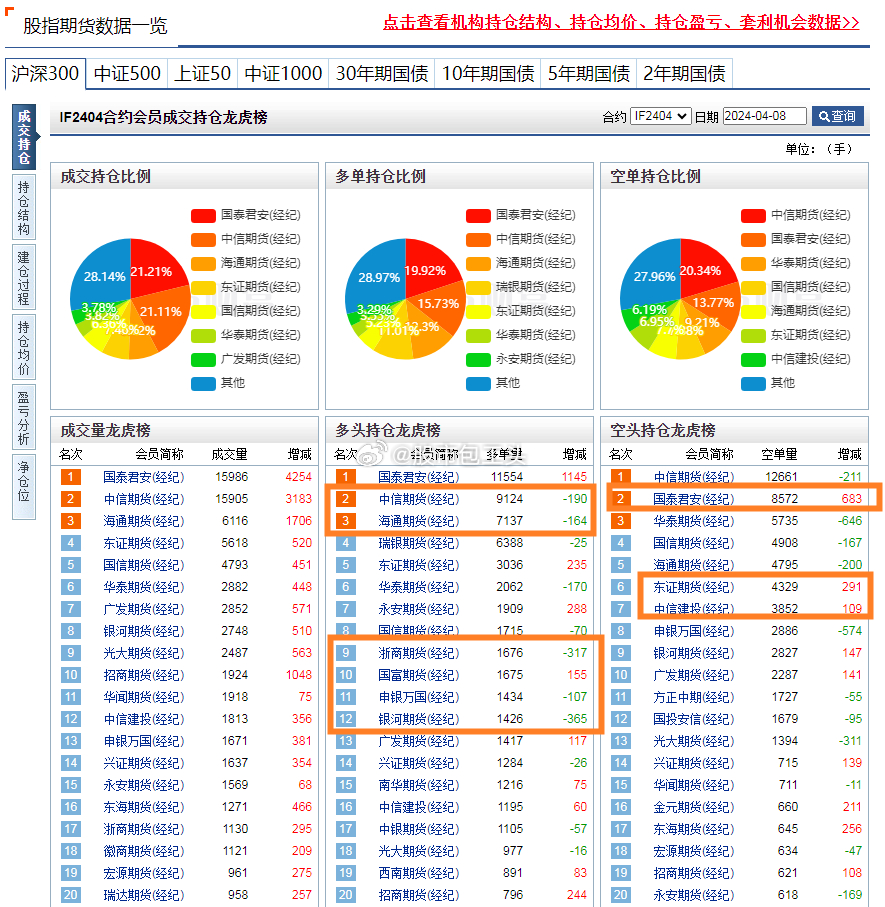The width and height of the screenshot is (885, 907).
Task: Open the 30年期国债 tab
Action: [x=381, y=73]
